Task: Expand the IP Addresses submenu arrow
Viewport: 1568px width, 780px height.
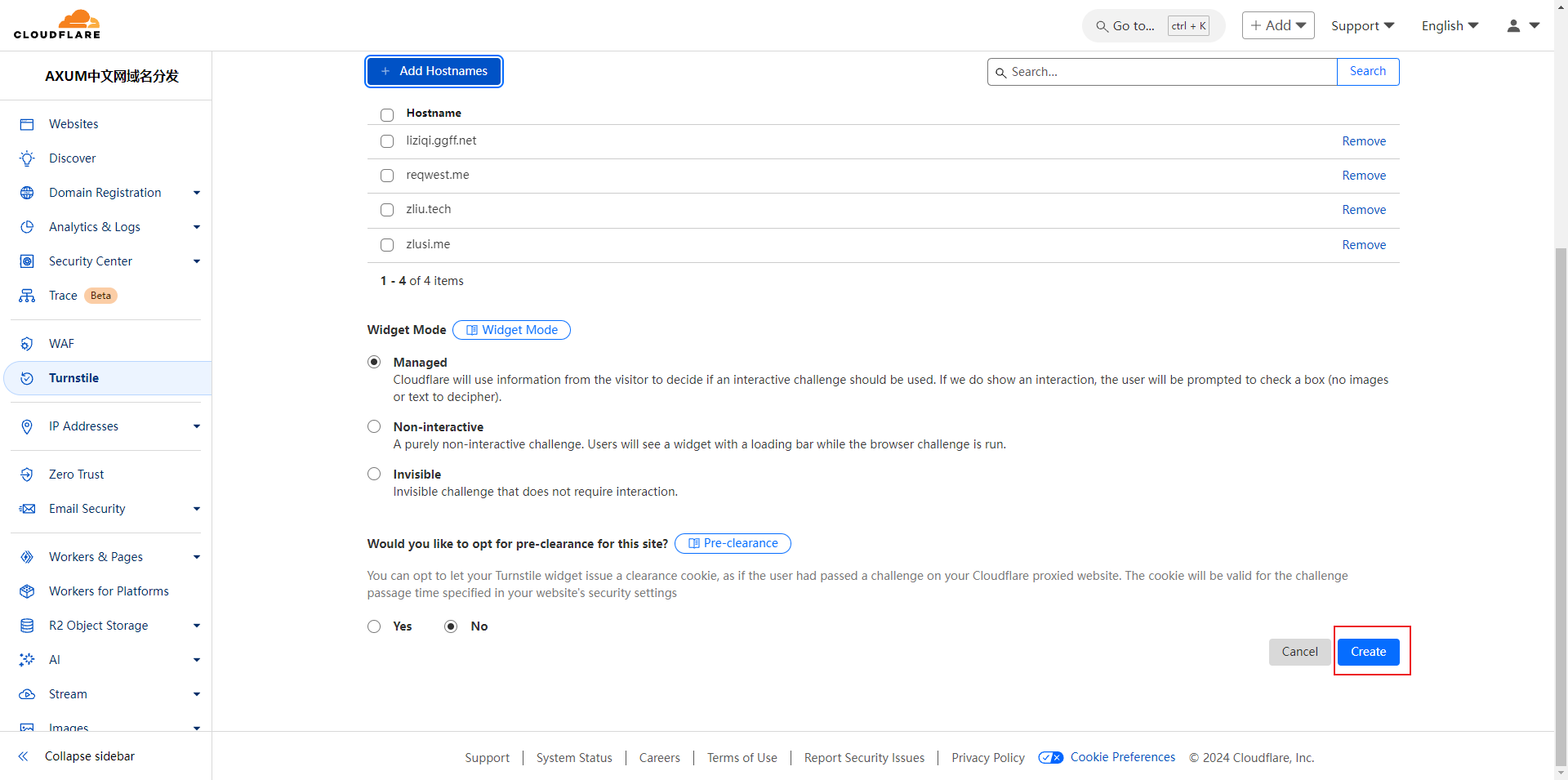Action: [x=197, y=426]
